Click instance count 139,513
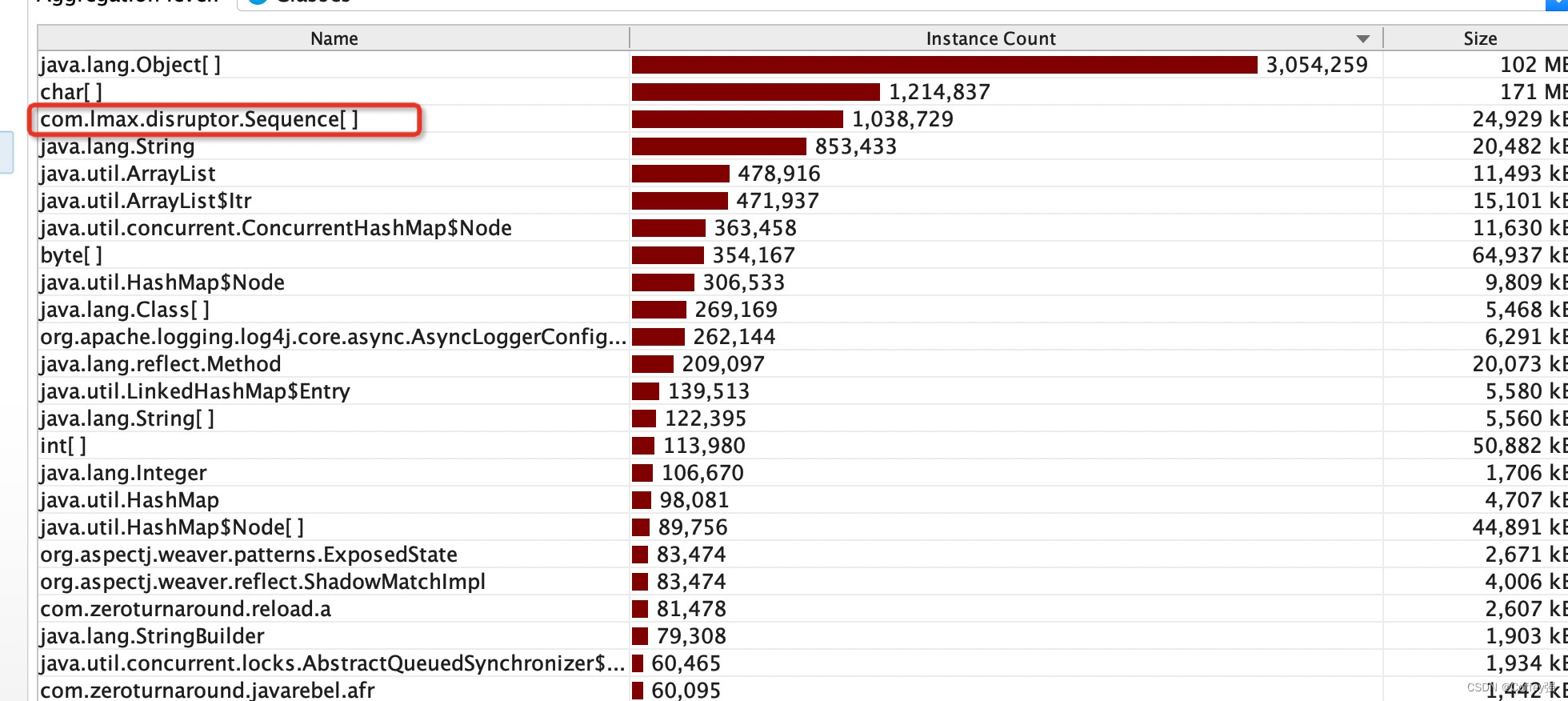1568x701 pixels. pos(709,391)
